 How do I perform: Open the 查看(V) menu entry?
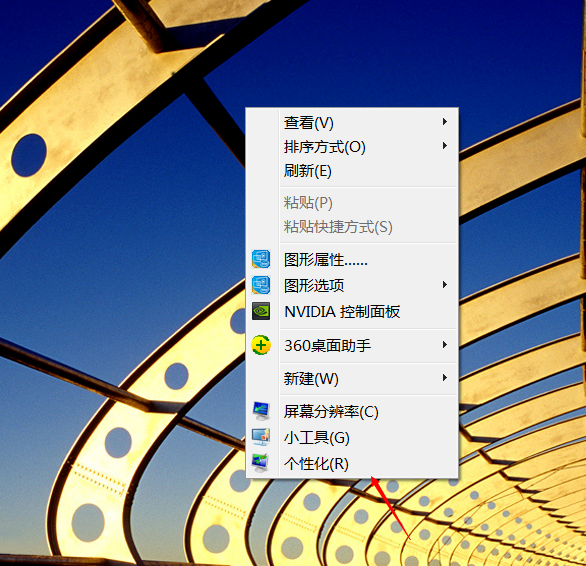click(x=351, y=122)
